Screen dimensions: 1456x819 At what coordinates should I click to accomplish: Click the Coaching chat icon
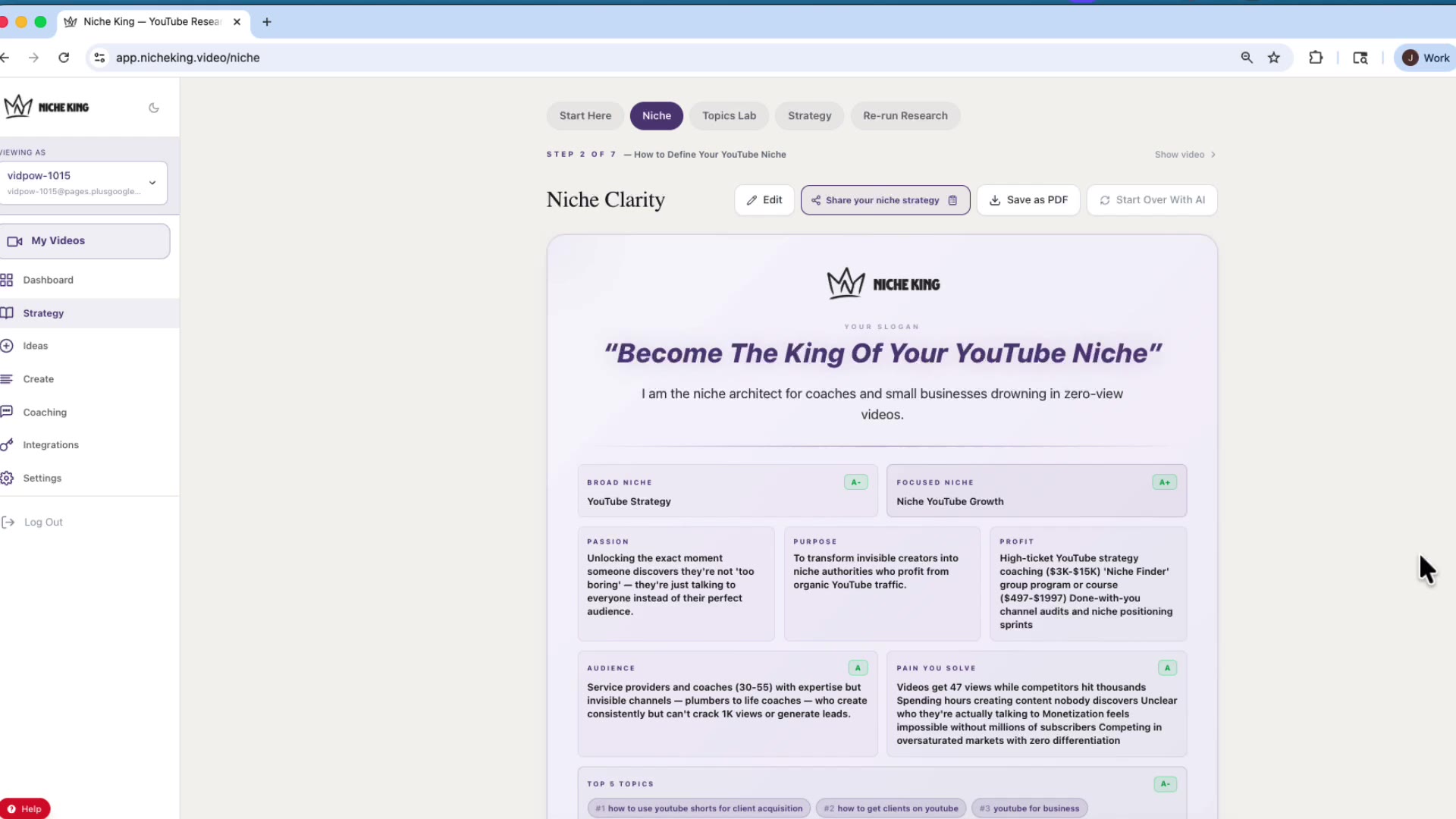click(7, 412)
